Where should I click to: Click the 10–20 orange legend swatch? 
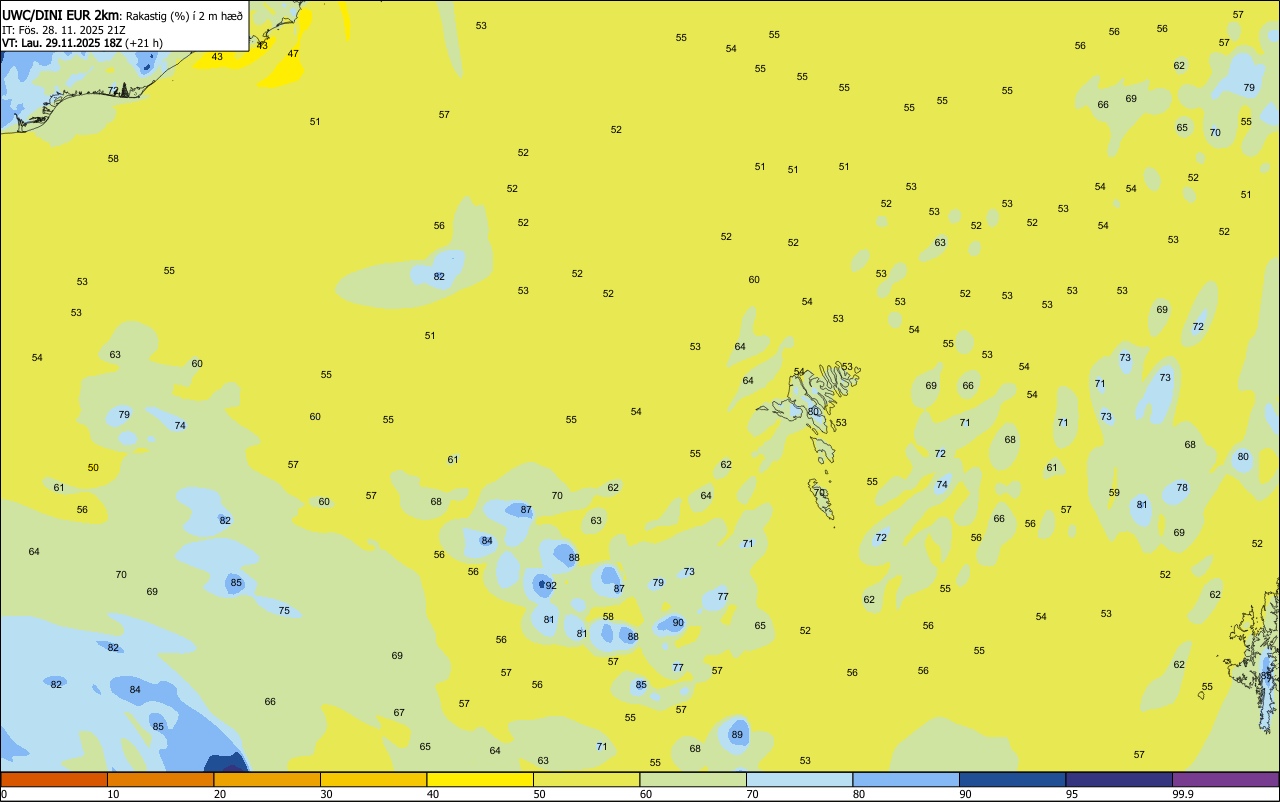pos(160,779)
